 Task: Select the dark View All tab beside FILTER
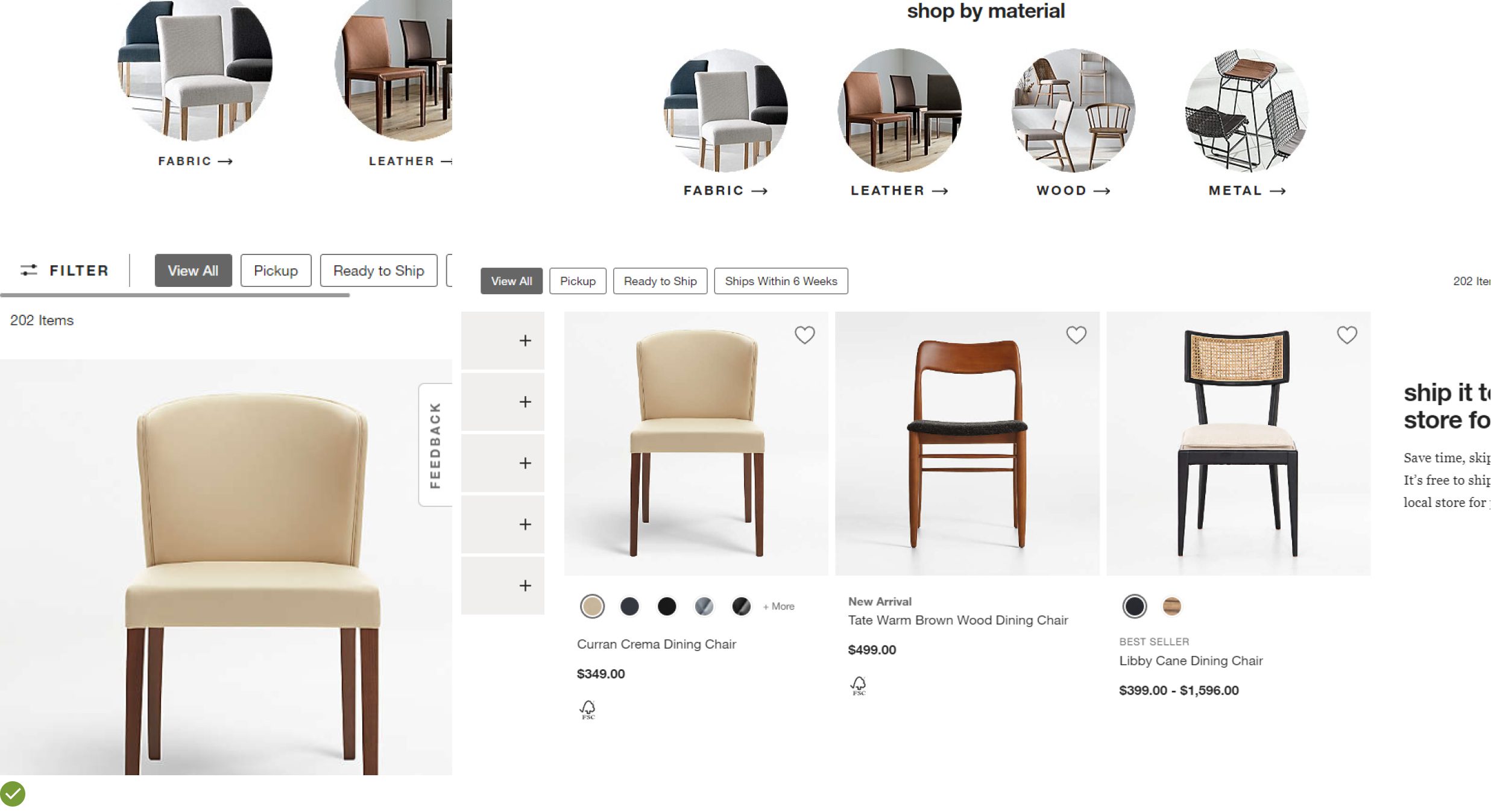click(193, 271)
